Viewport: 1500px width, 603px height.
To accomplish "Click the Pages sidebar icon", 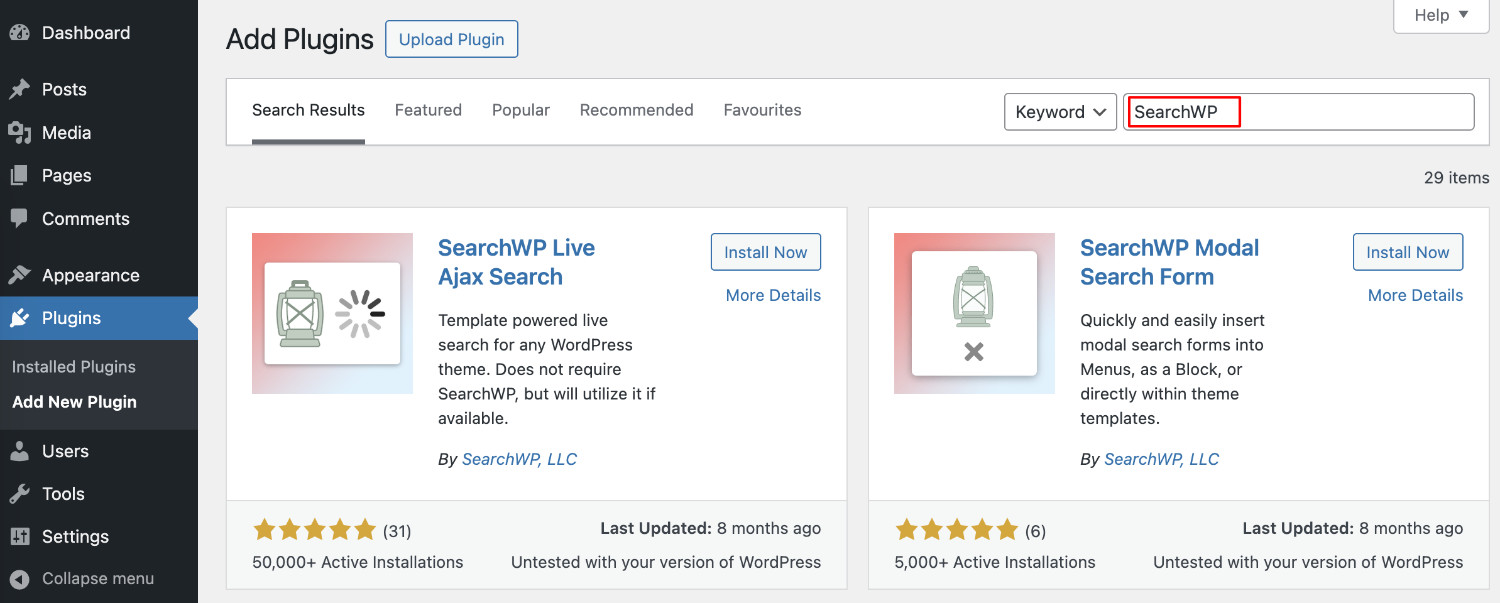I will click(x=22, y=175).
